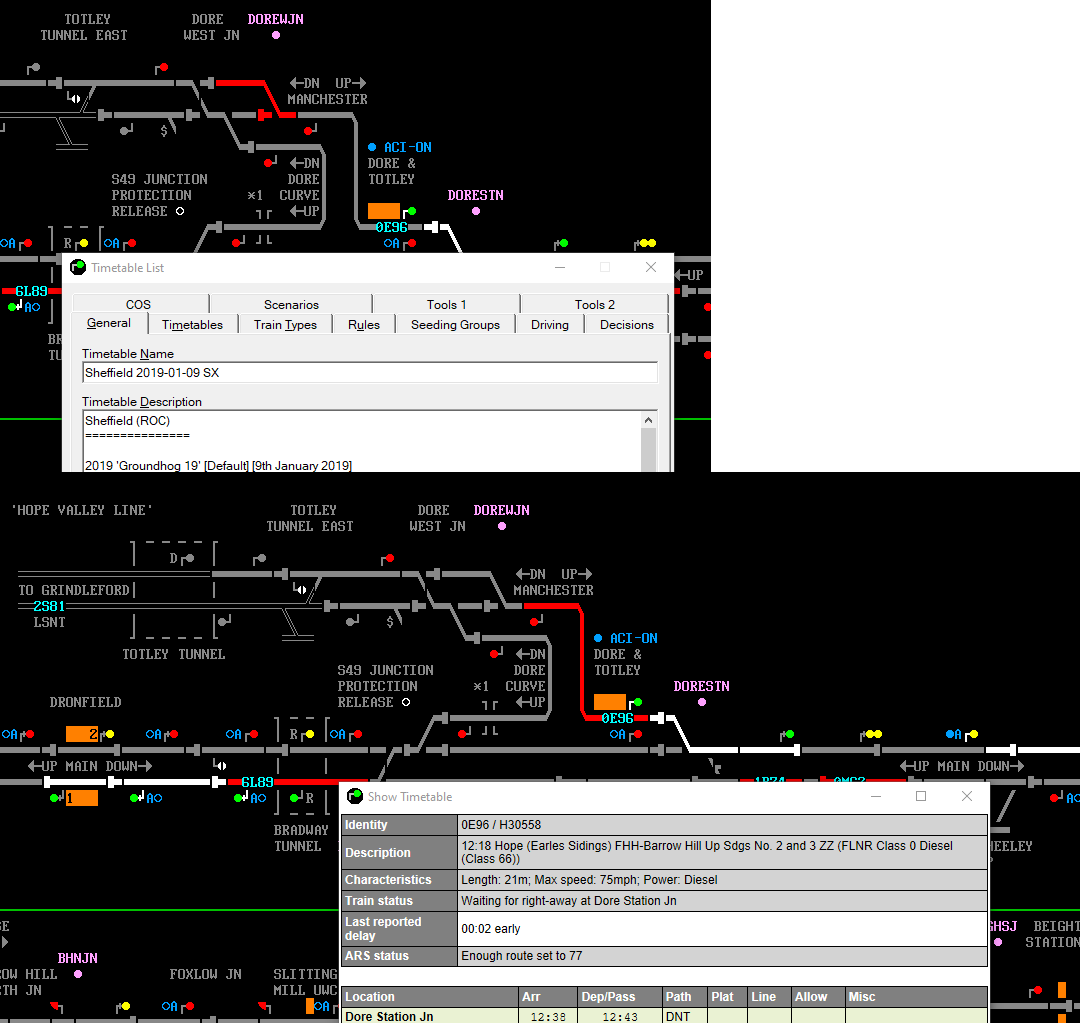Go to the Train Types tab
1080x1023 pixels.
click(285, 324)
